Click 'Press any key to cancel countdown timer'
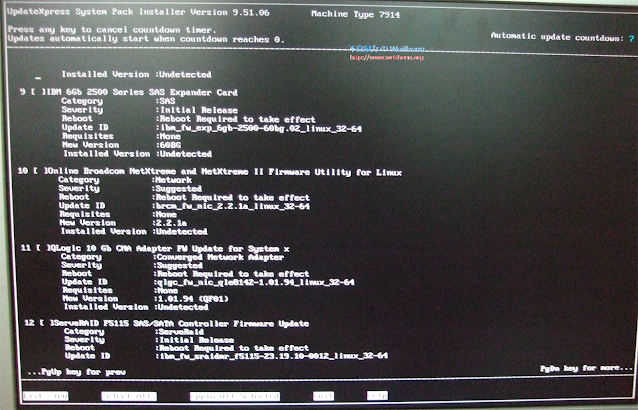Screen dimensions: 638x410 (110, 30)
